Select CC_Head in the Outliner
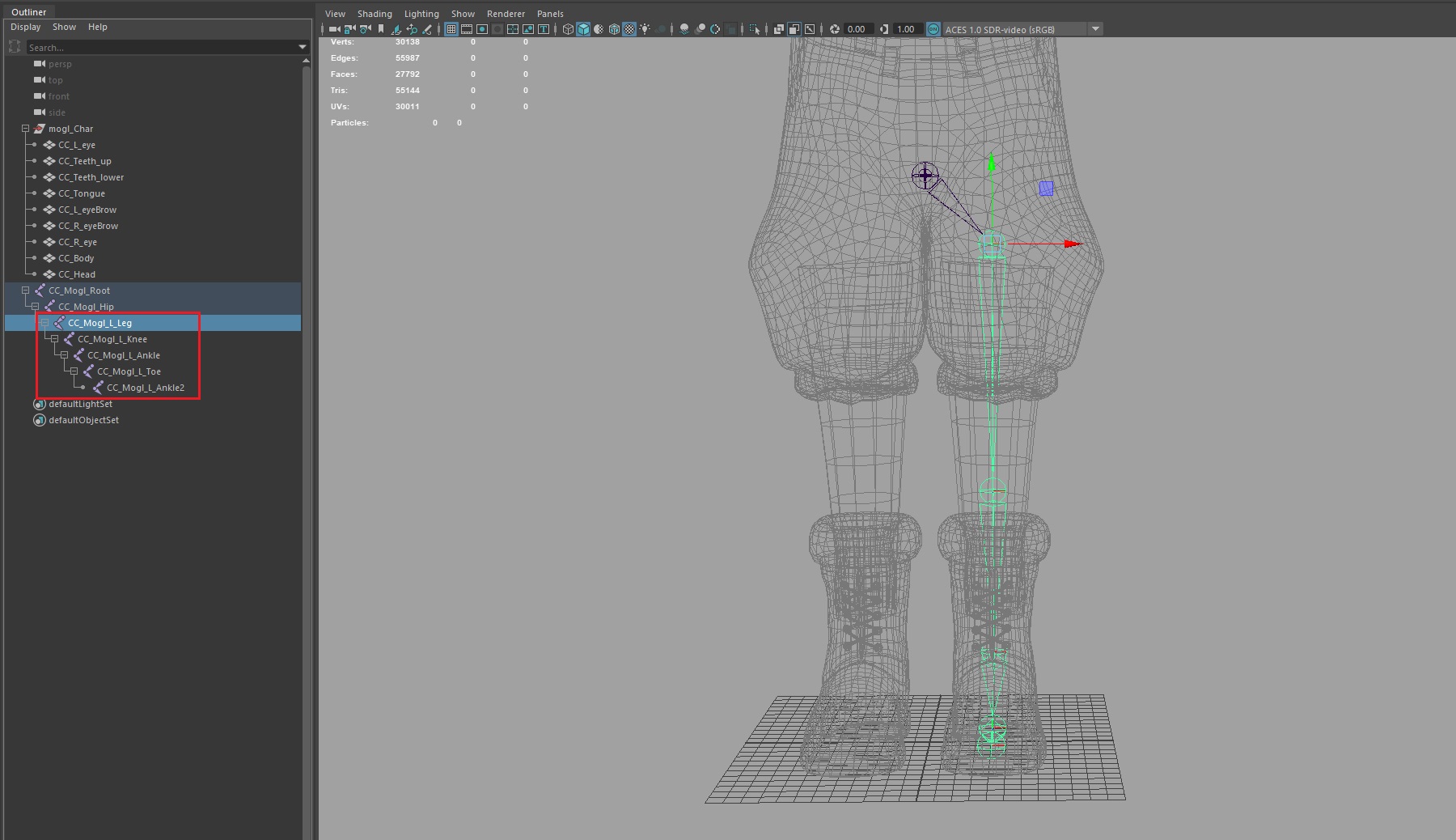Image resolution: width=1456 pixels, height=840 pixels. pos(77,274)
